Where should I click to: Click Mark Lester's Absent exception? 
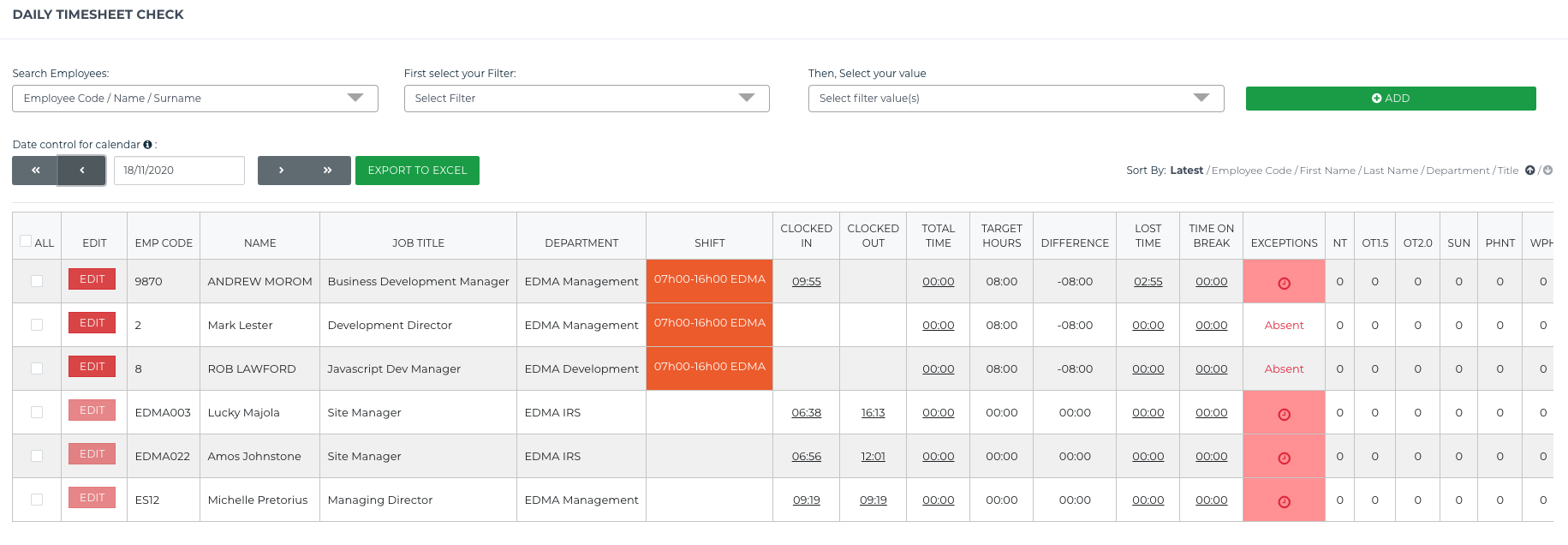1284,325
